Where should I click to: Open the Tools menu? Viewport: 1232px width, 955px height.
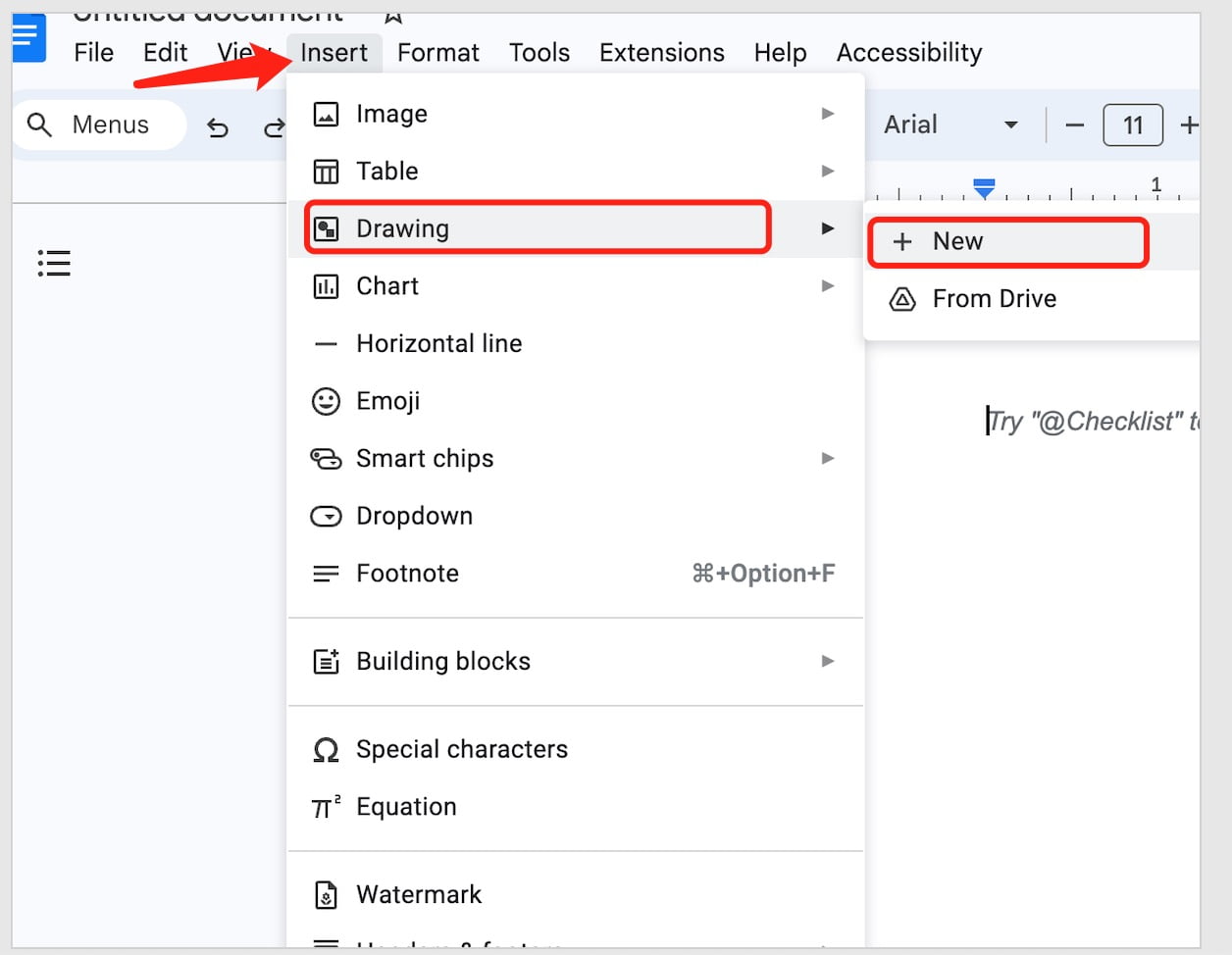tap(539, 53)
